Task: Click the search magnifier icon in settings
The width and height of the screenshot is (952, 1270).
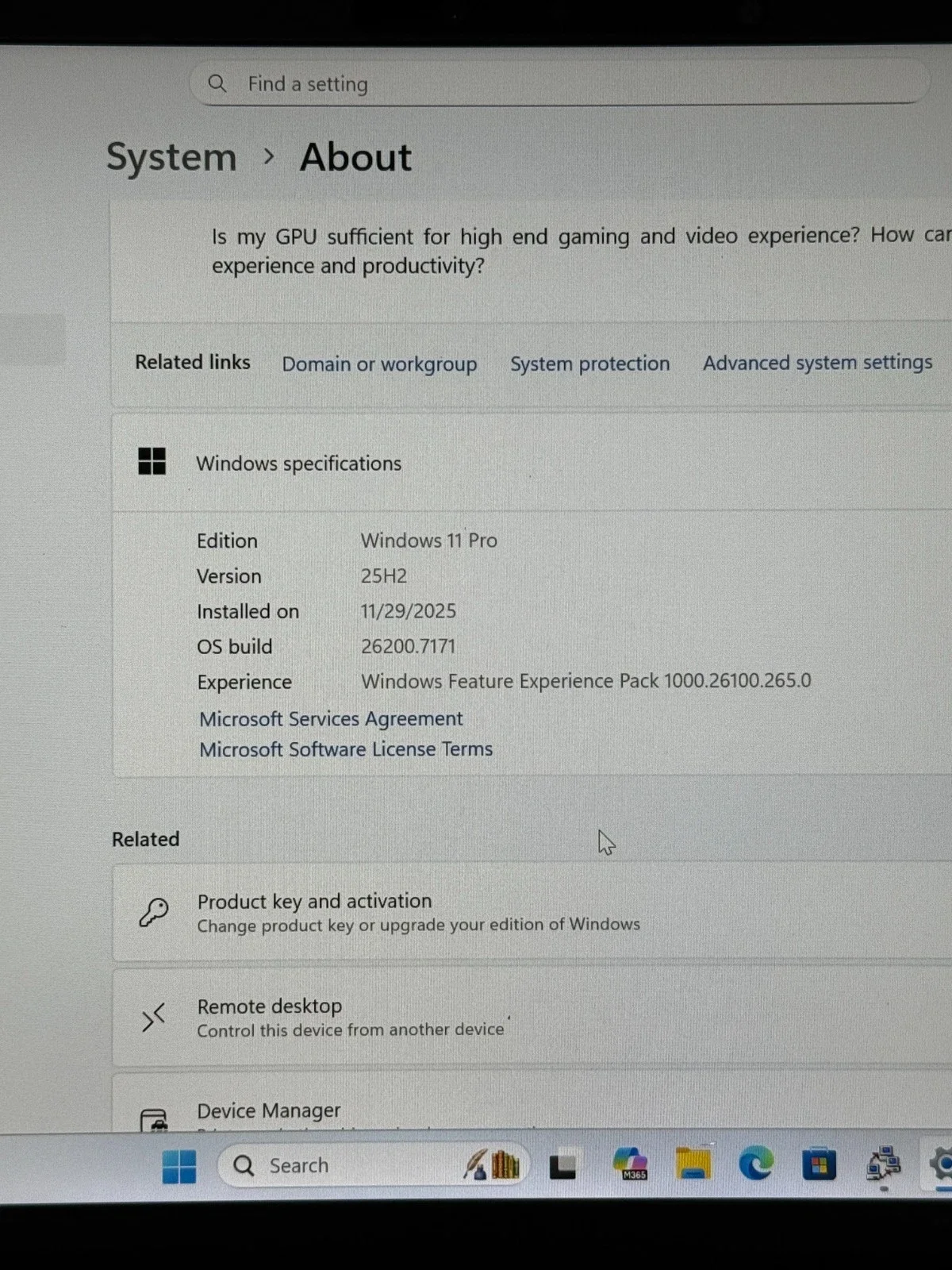Action: pyautogui.click(x=217, y=83)
